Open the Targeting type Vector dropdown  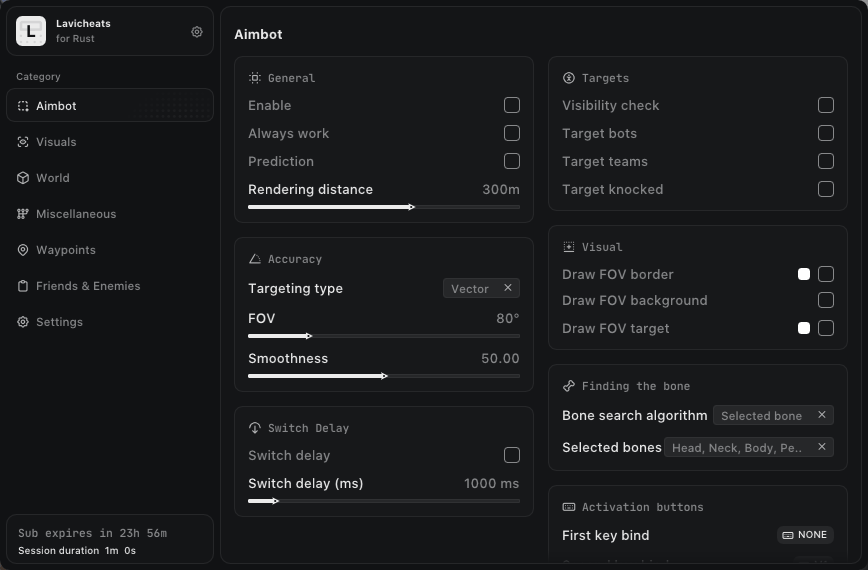[x=470, y=288]
